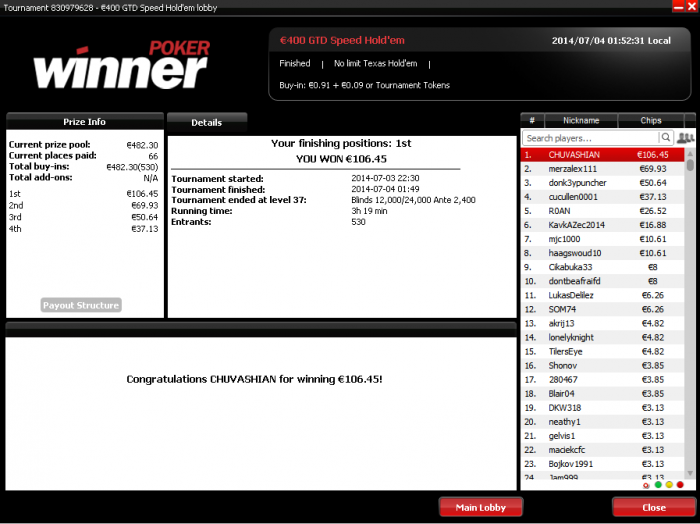The height and width of the screenshot is (524, 700).
Task: Minimize the tournament lobby window
Action: coord(678,6)
